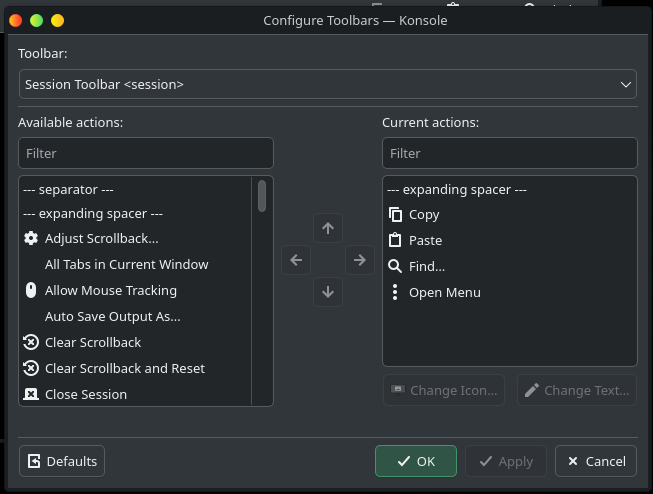Select the Allow Mouse Tracking mouse icon
Viewport: 653px width, 494px height.
tap(31, 290)
